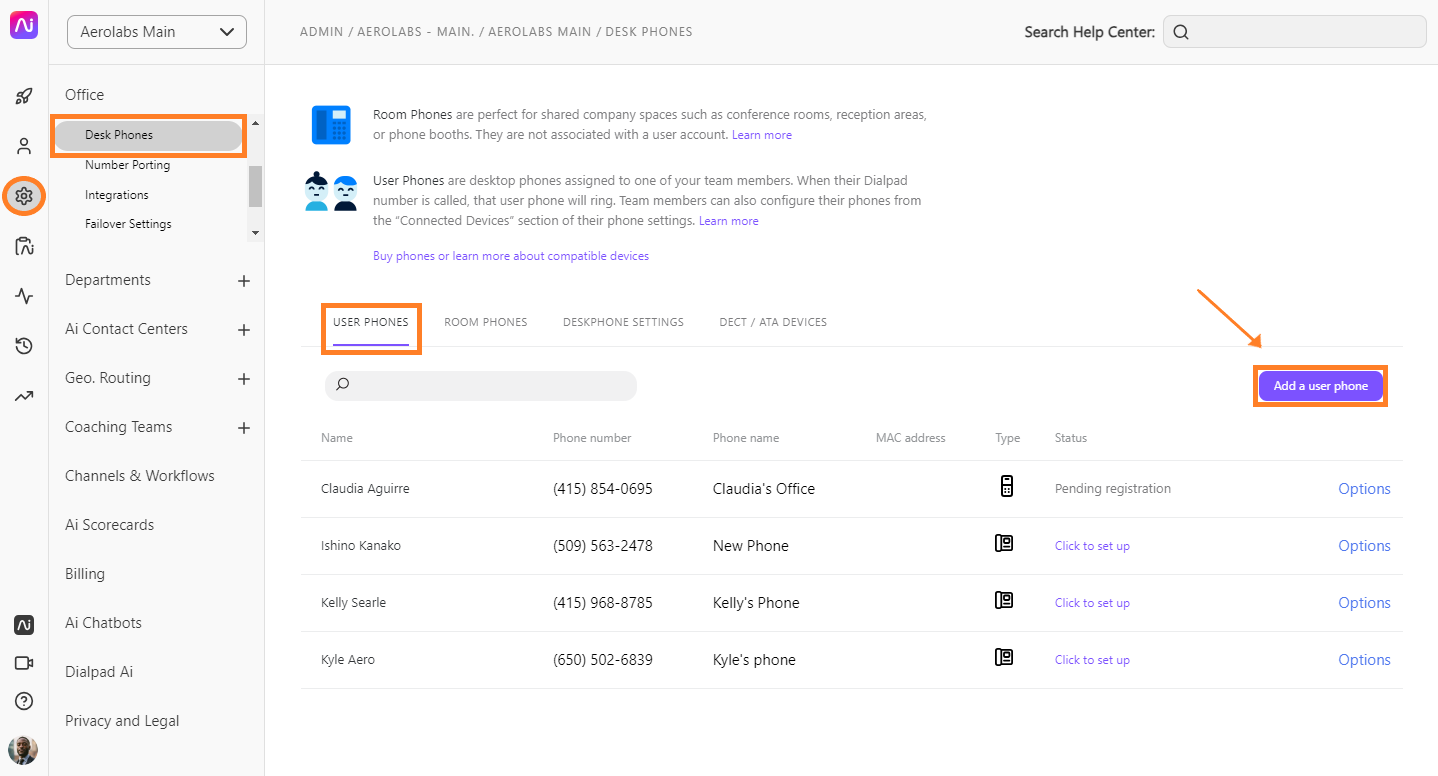Image resolution: width=1438 pixels, height=776 pixels.
Task: Click the phone type icon for Kelly Searle
Action: (1004, 600)
